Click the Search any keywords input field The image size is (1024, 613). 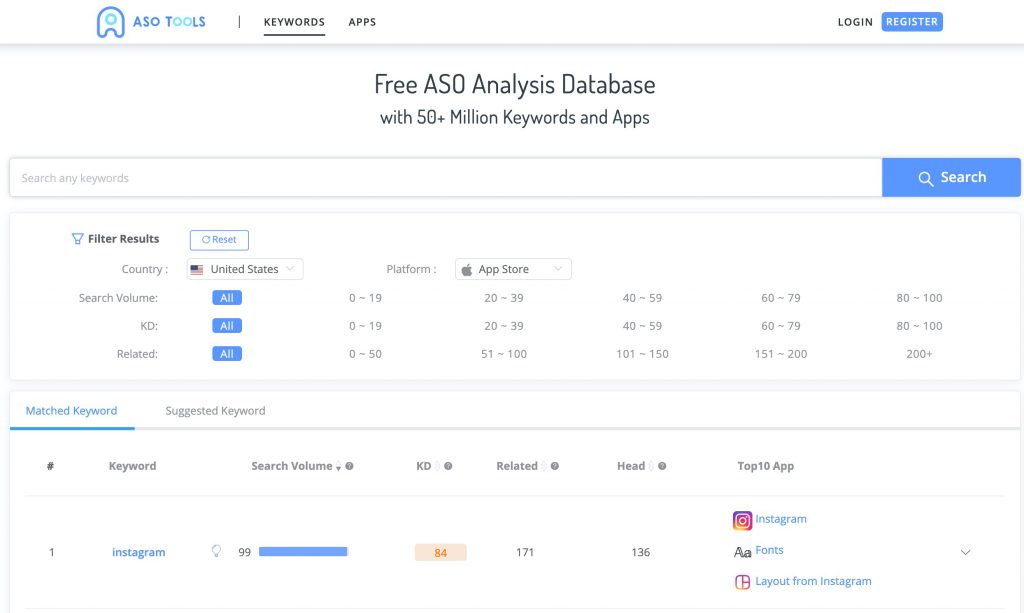point(445,178)
